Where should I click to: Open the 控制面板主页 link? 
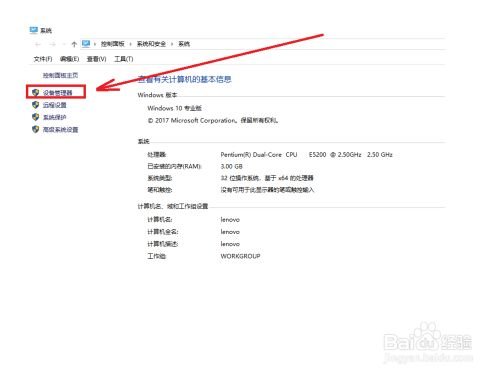60,75
